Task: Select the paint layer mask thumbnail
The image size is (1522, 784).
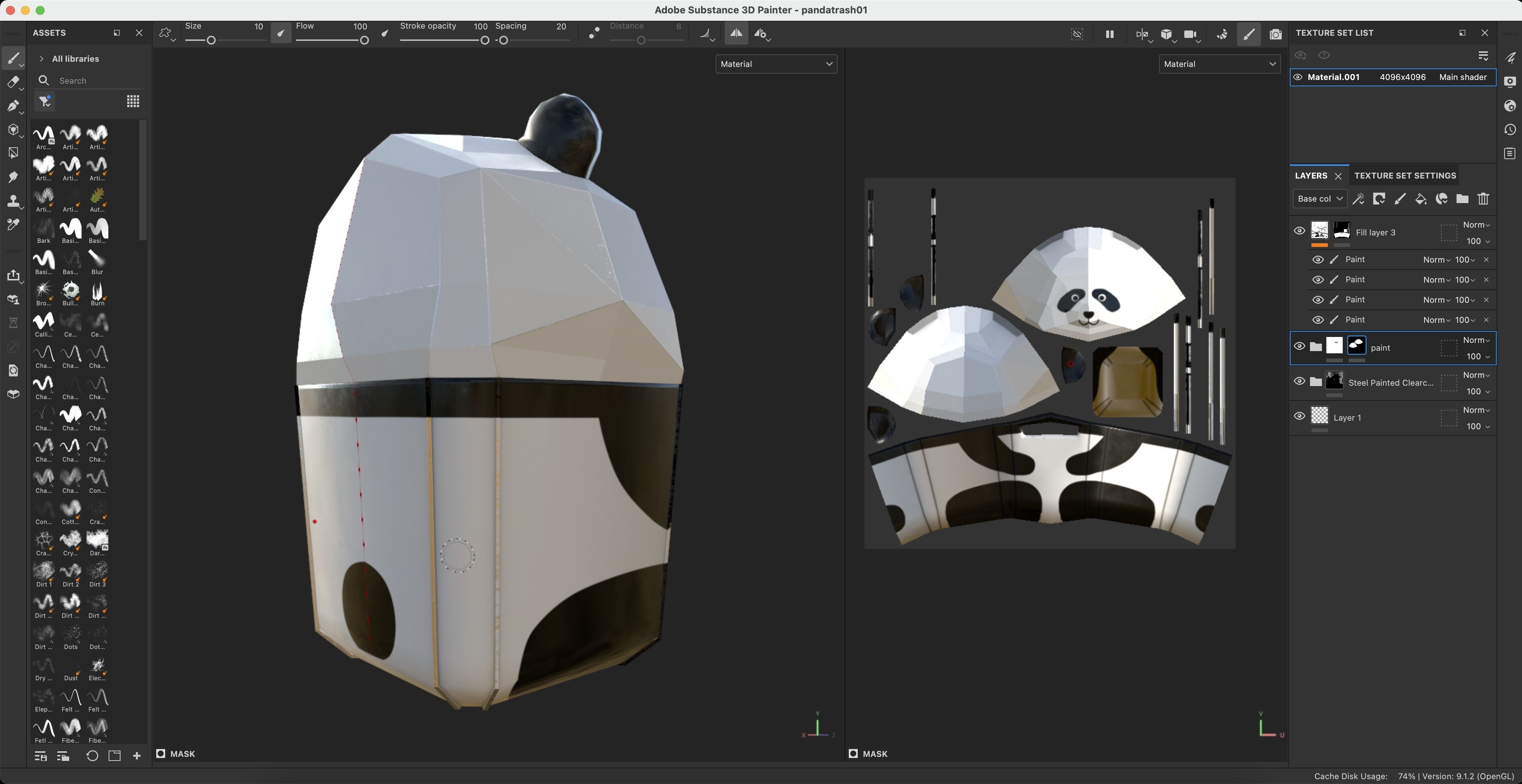Action: click(x=1356, y=345)
